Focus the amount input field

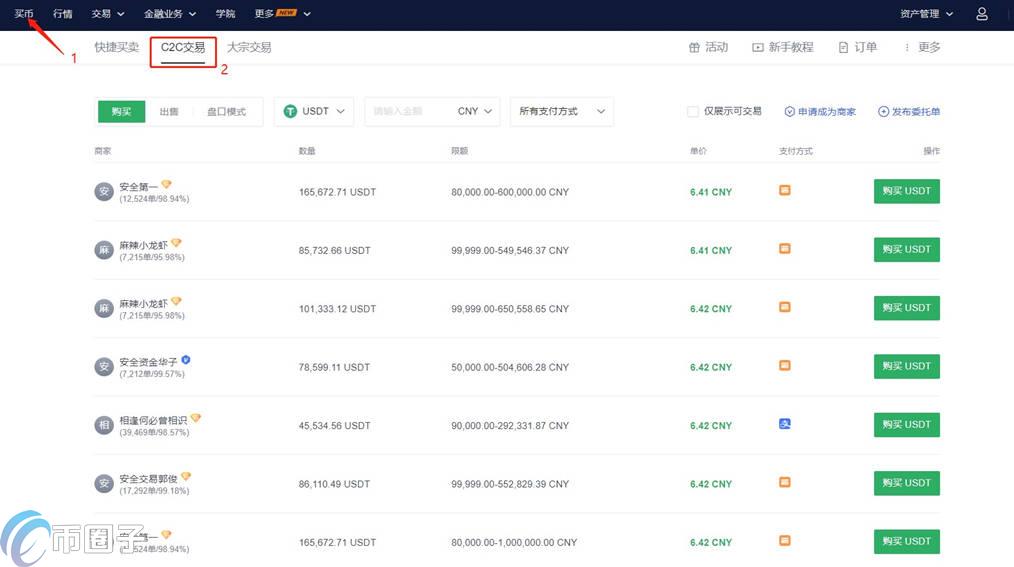tap(409, 111)
